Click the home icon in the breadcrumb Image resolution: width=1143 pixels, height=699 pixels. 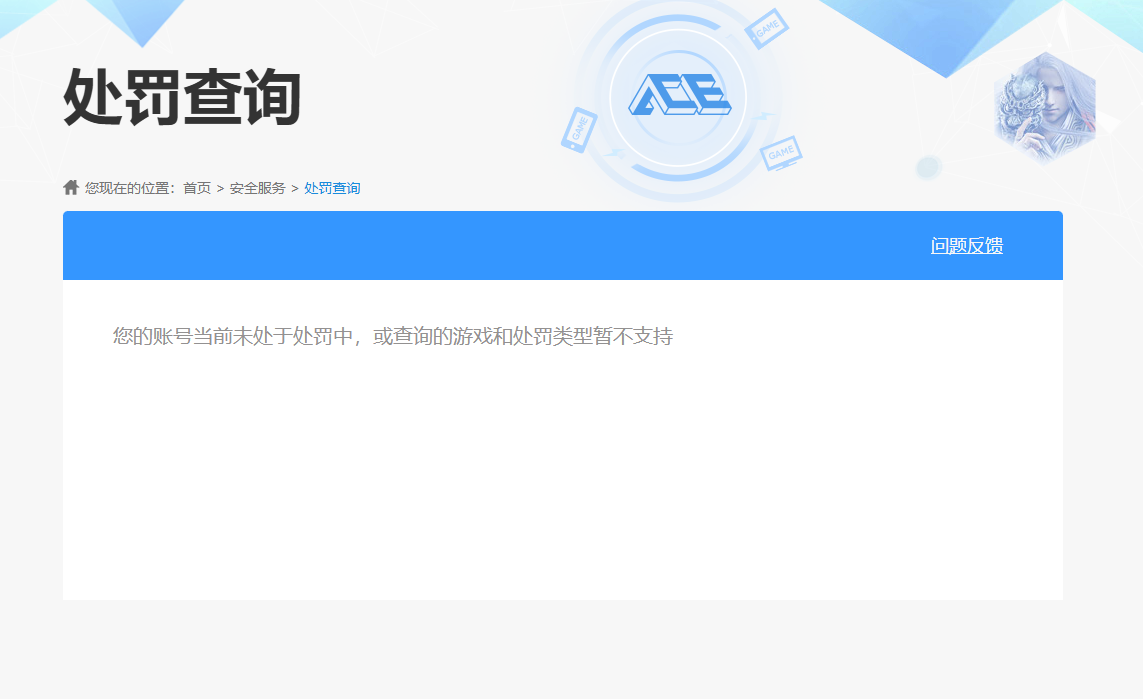click(71, 187)
